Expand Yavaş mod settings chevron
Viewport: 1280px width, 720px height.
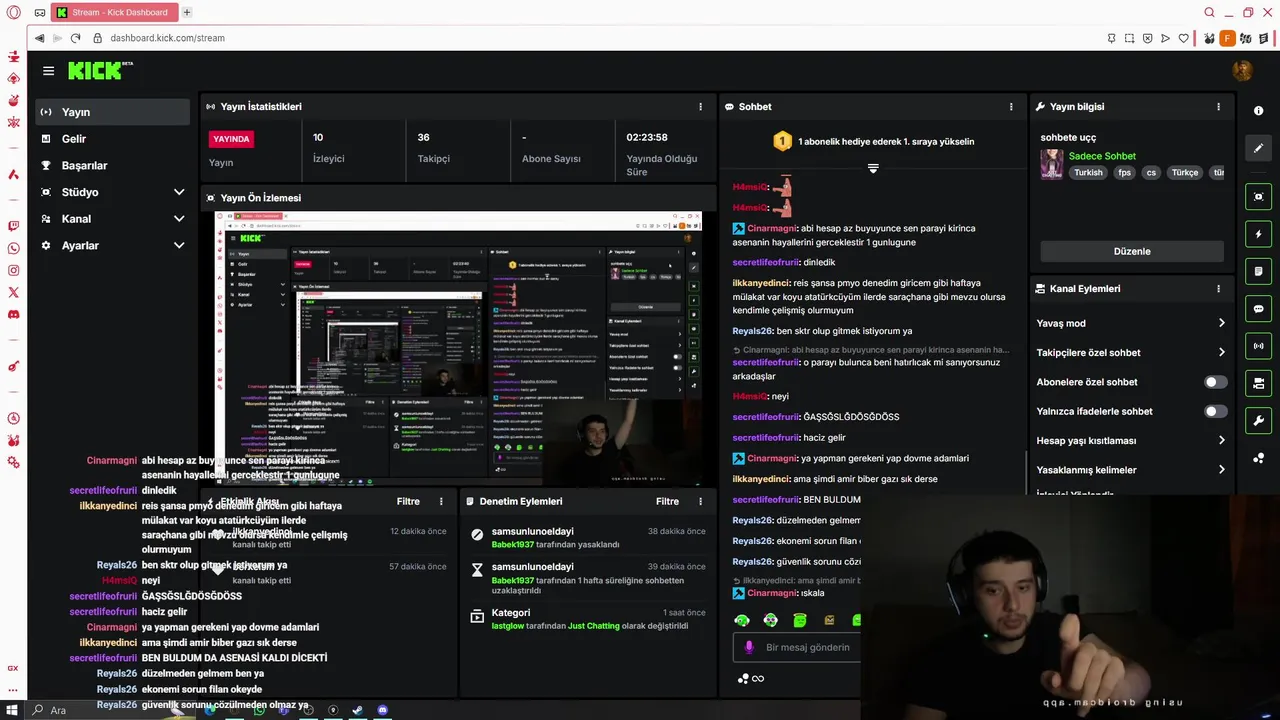point(1221,323)
